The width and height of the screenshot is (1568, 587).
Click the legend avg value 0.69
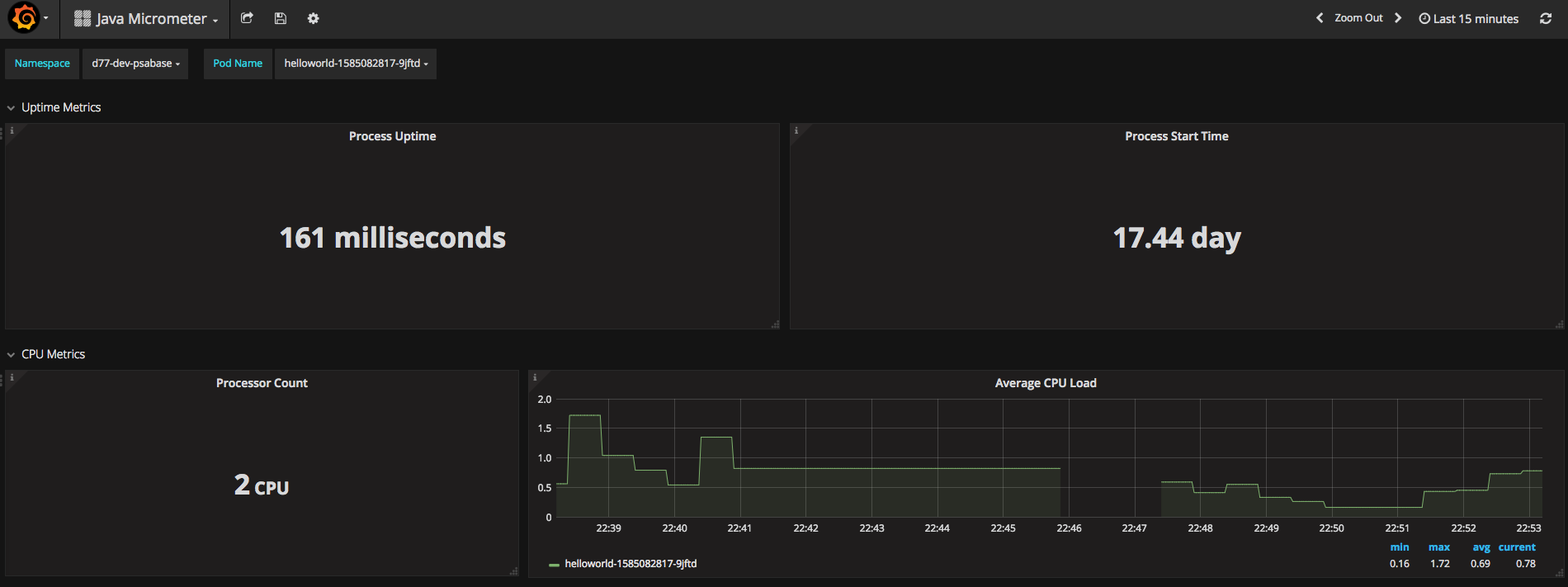pos(1481,564)
